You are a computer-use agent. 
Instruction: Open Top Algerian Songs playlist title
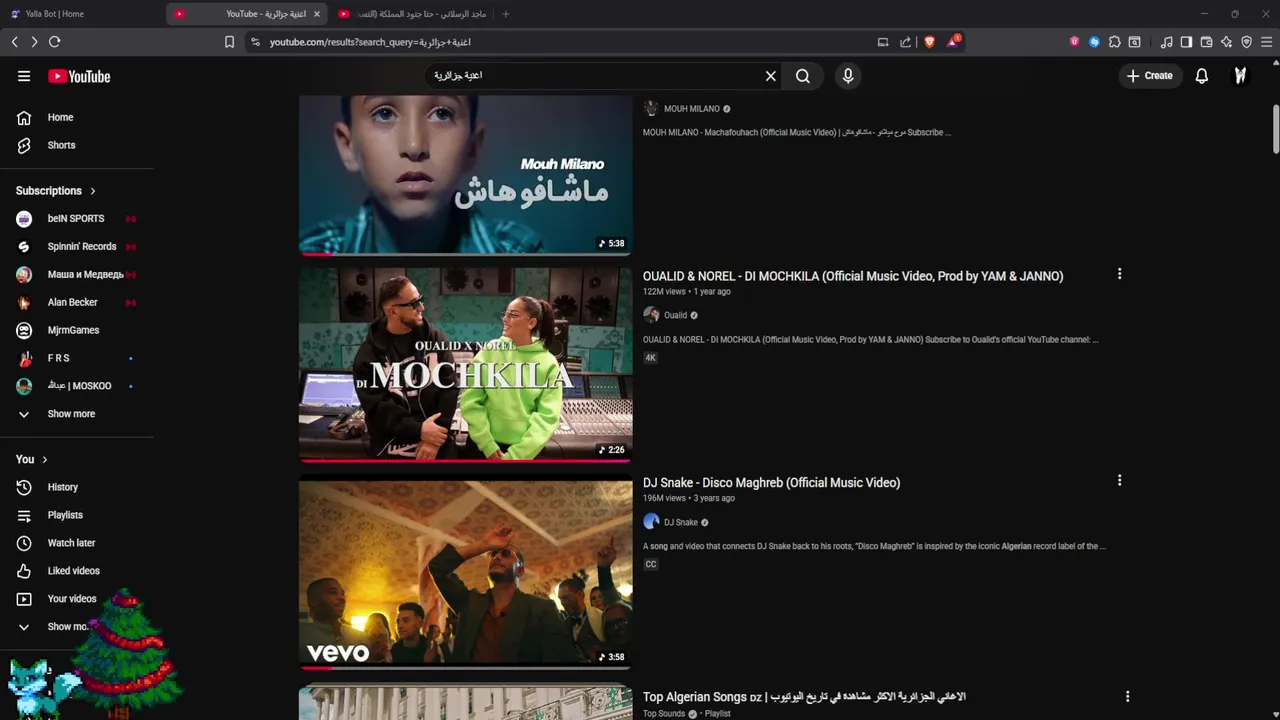pos(804,697)
